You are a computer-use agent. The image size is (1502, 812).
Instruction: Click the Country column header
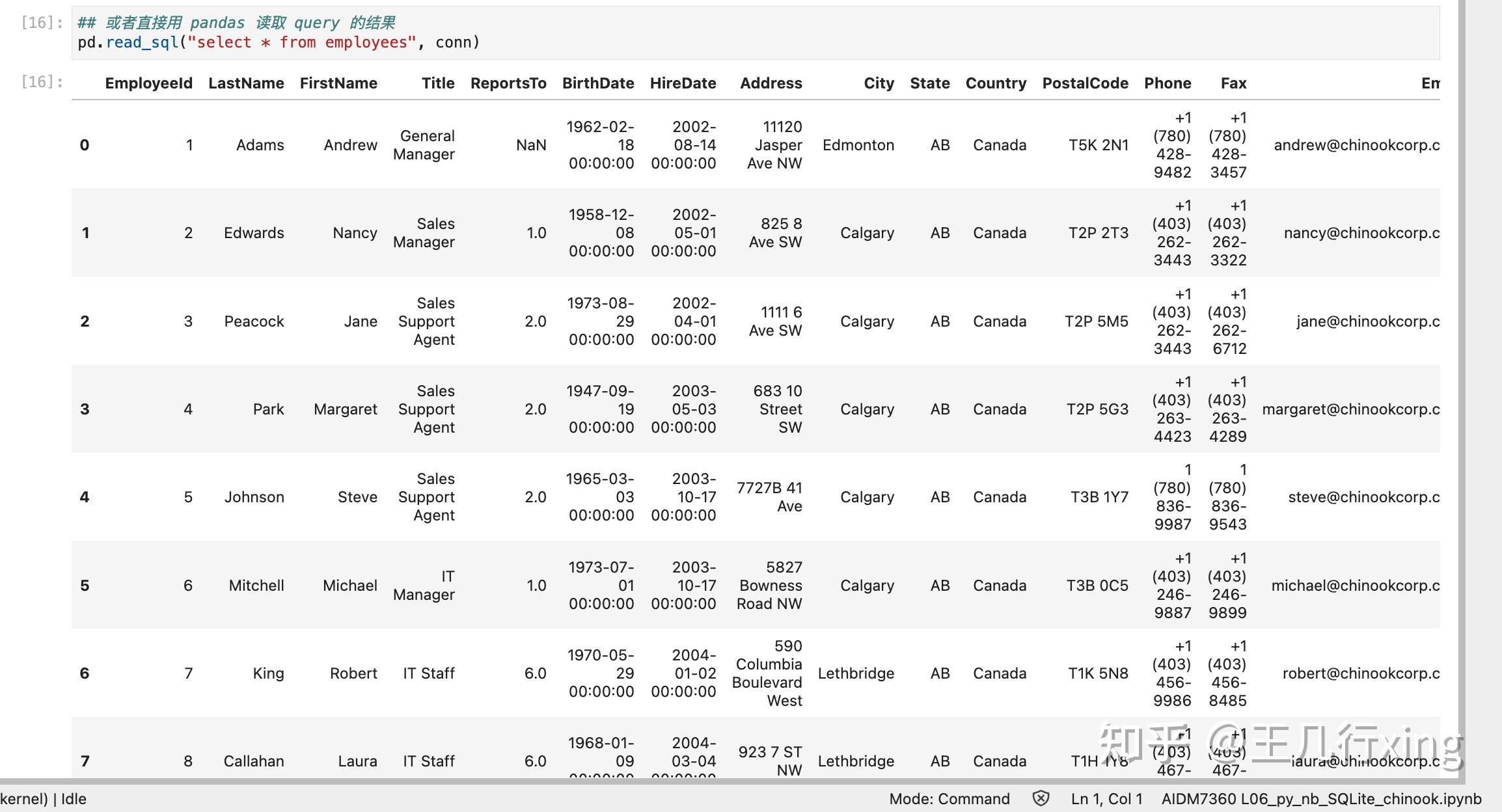(x=996, y=83)
